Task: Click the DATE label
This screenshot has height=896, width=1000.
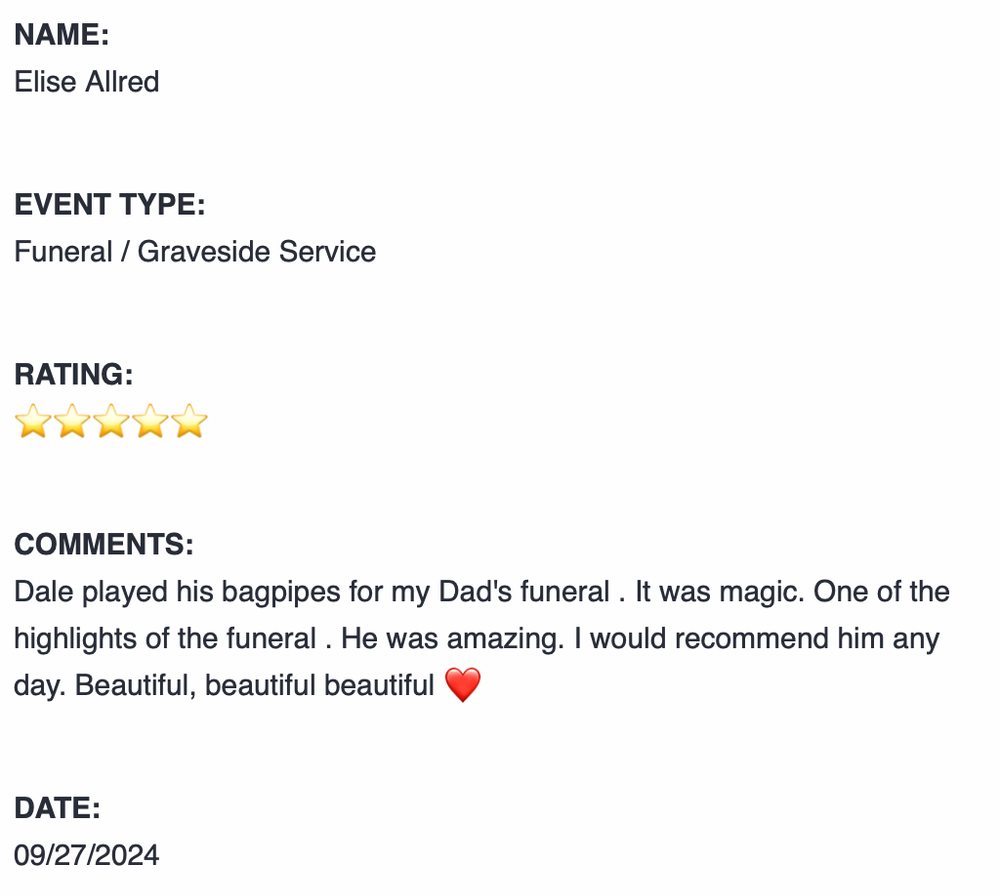Action: [x=58, y=809]
